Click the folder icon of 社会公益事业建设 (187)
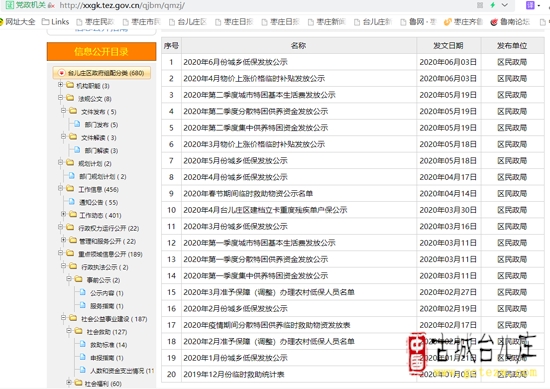The image size is (550, 389). [73, 318]
